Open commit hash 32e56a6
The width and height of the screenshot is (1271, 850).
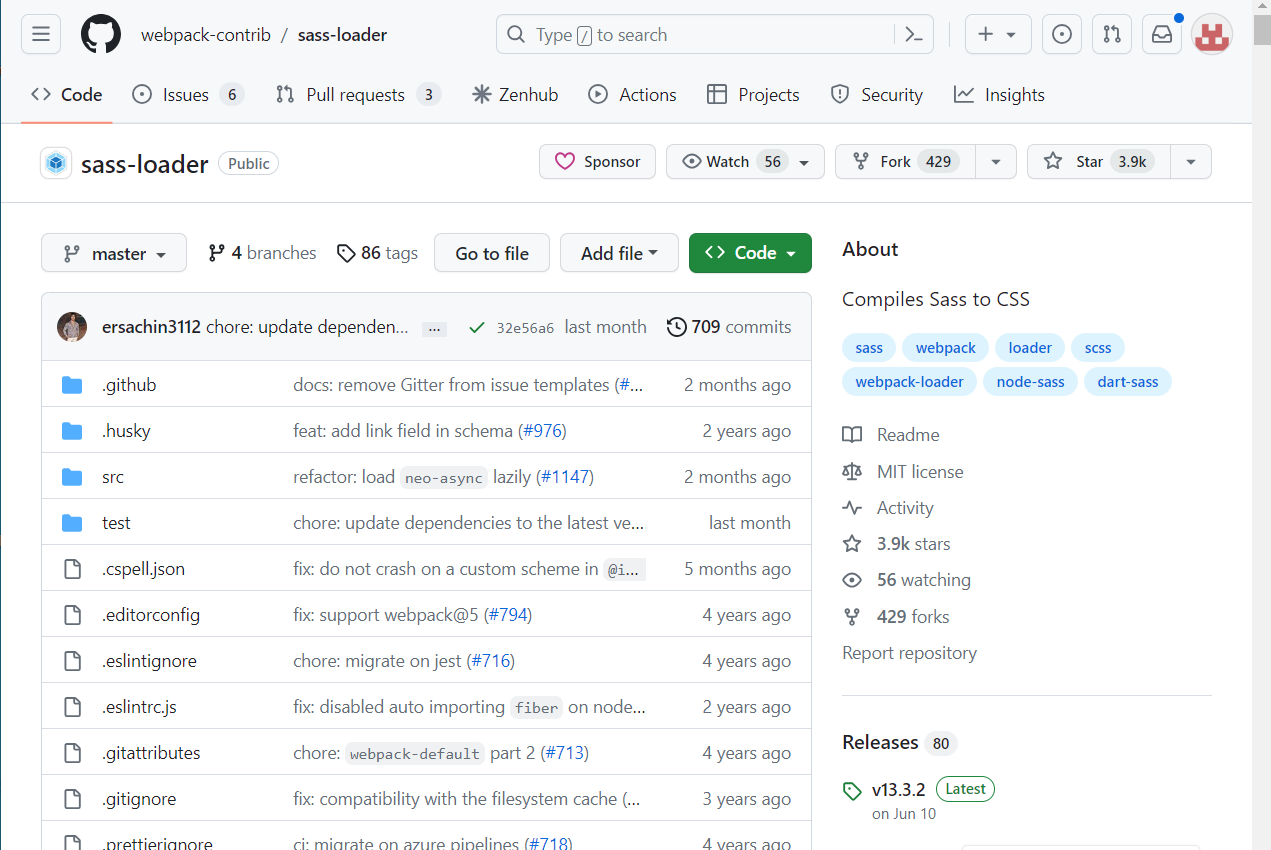[x=525, y=328]
